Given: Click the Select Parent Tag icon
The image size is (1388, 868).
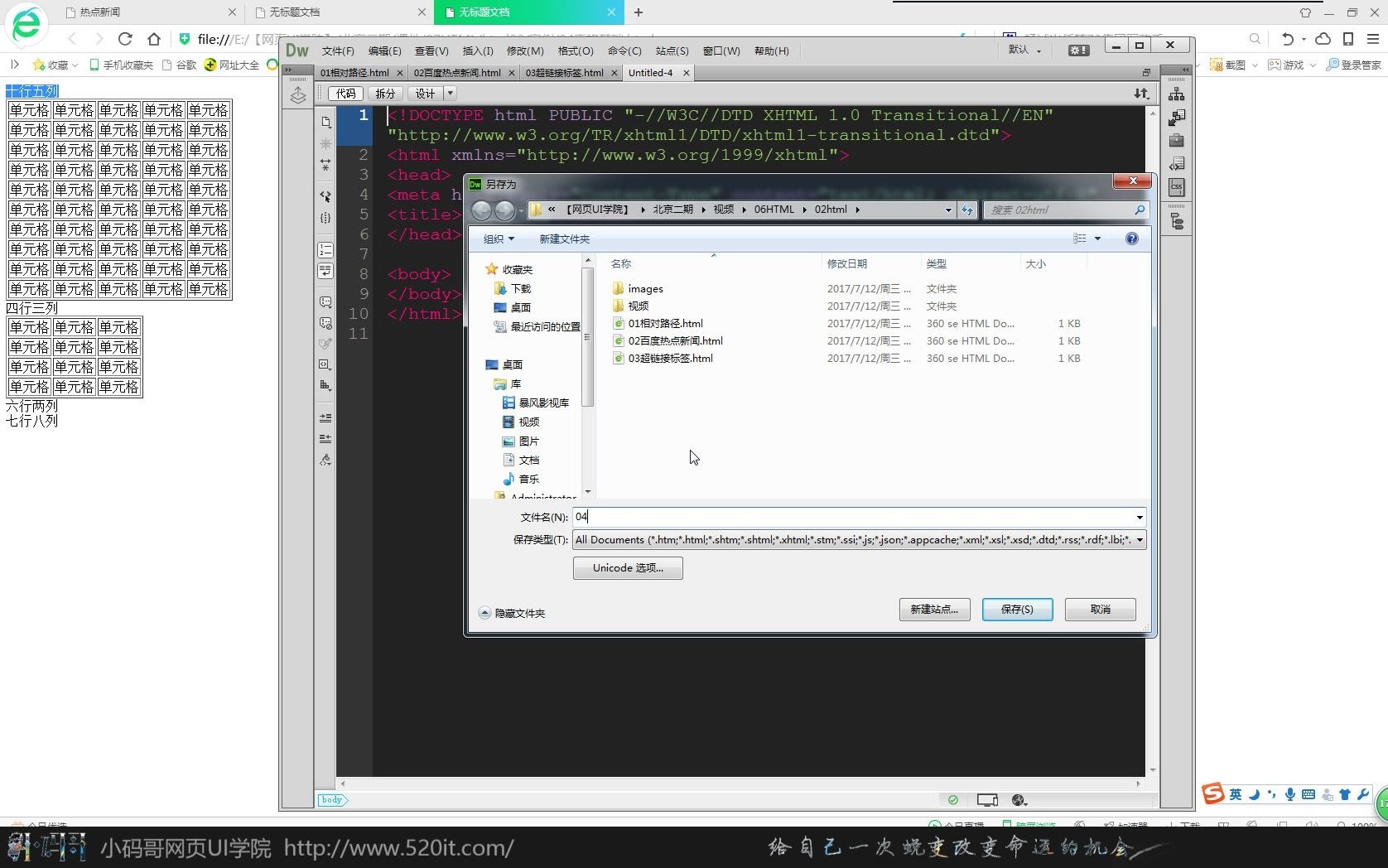Looking at the screenshot, I should (325, 197).
